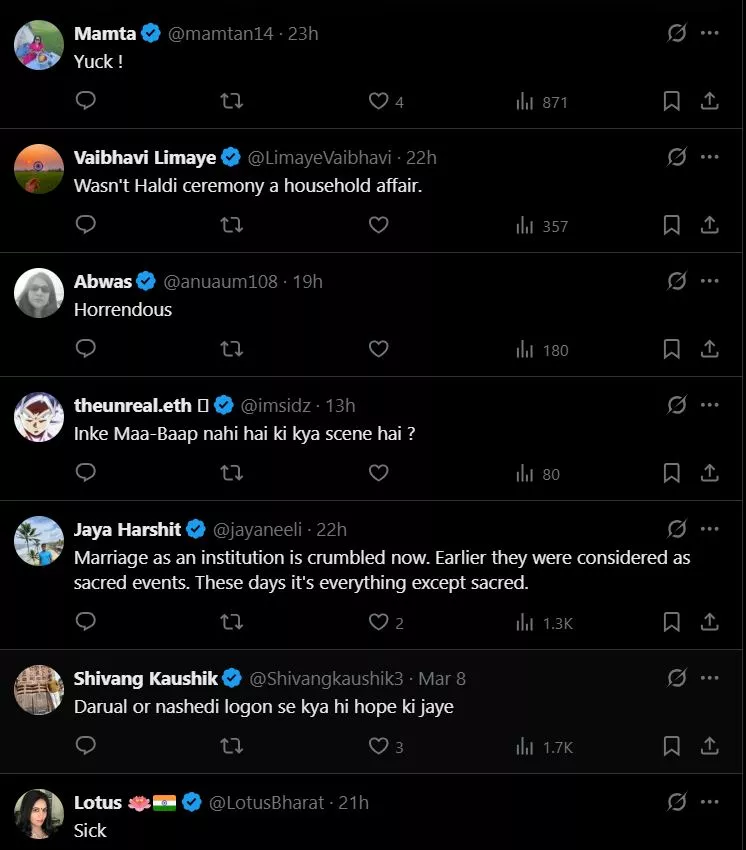Image resolution: width=746 pixels, height=850 pixels.
Task: View analytics on Shivang Kaushik's tweet
Action: [x=543, y=746]
